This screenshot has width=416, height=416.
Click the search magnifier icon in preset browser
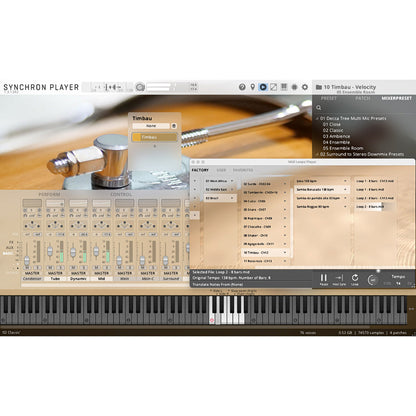[x=319, y=107]
